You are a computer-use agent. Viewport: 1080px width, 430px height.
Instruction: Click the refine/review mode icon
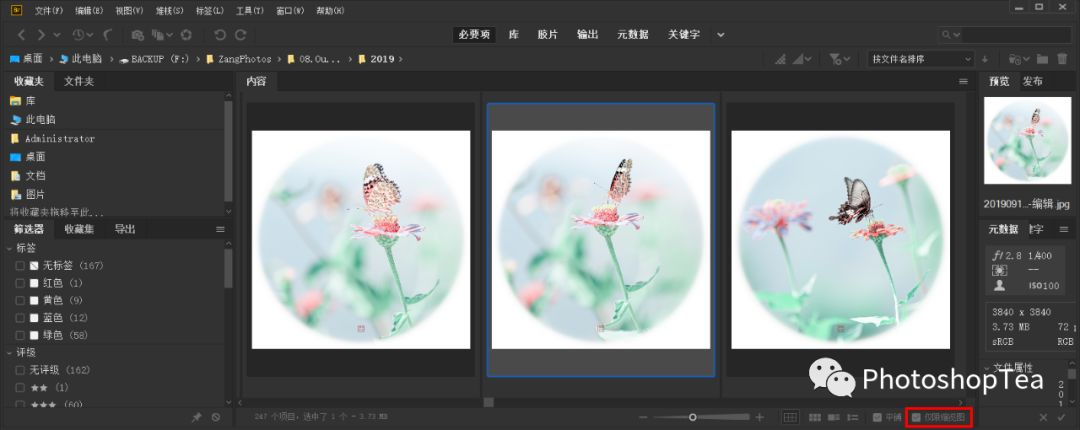[159, 34]
